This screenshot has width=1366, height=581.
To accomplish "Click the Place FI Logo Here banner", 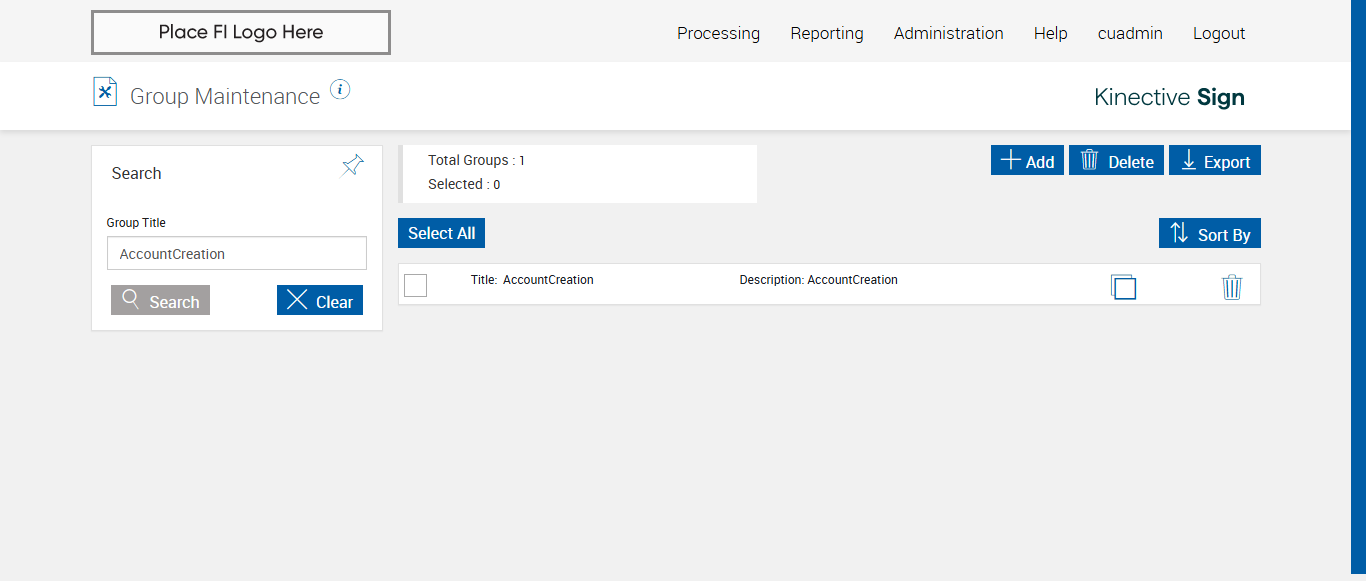I will (x=240, y=32).
